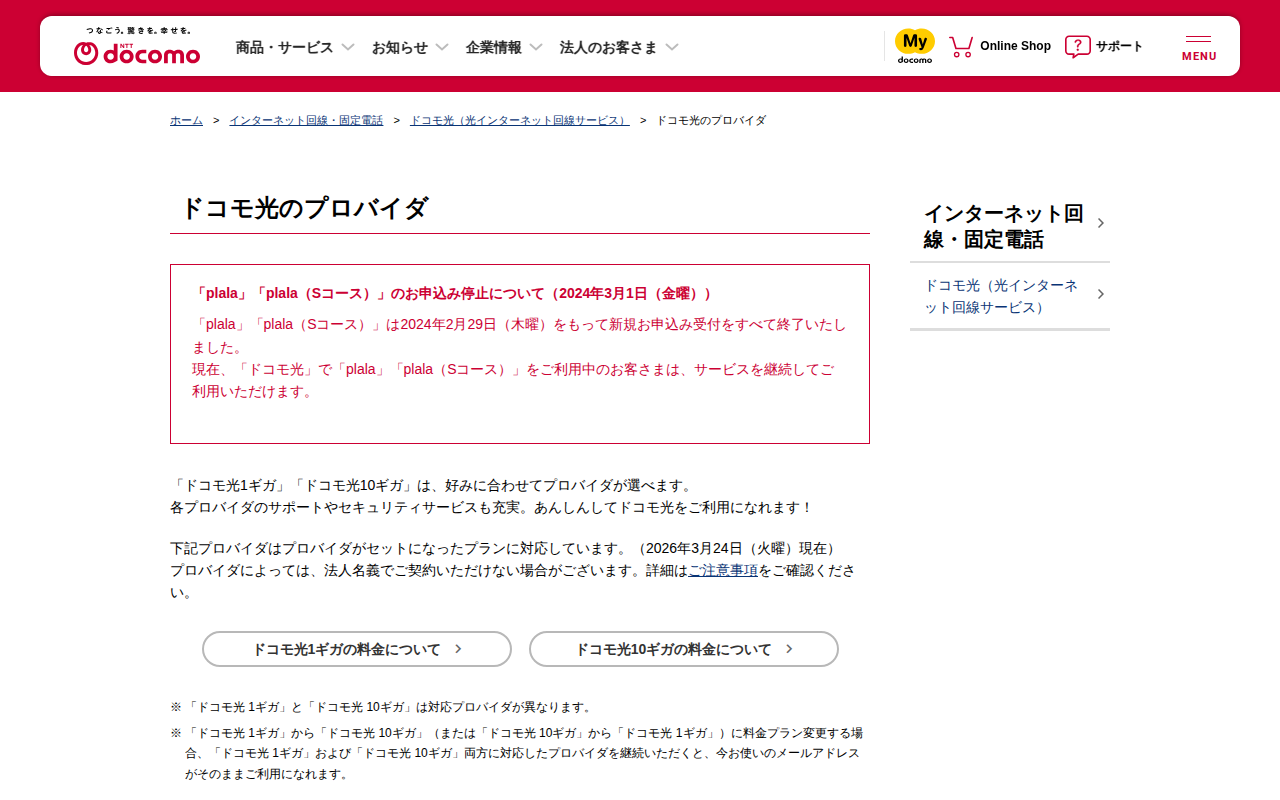Expand the 企業情報 menu
The image size is (1280, 800).
[504, 47]
